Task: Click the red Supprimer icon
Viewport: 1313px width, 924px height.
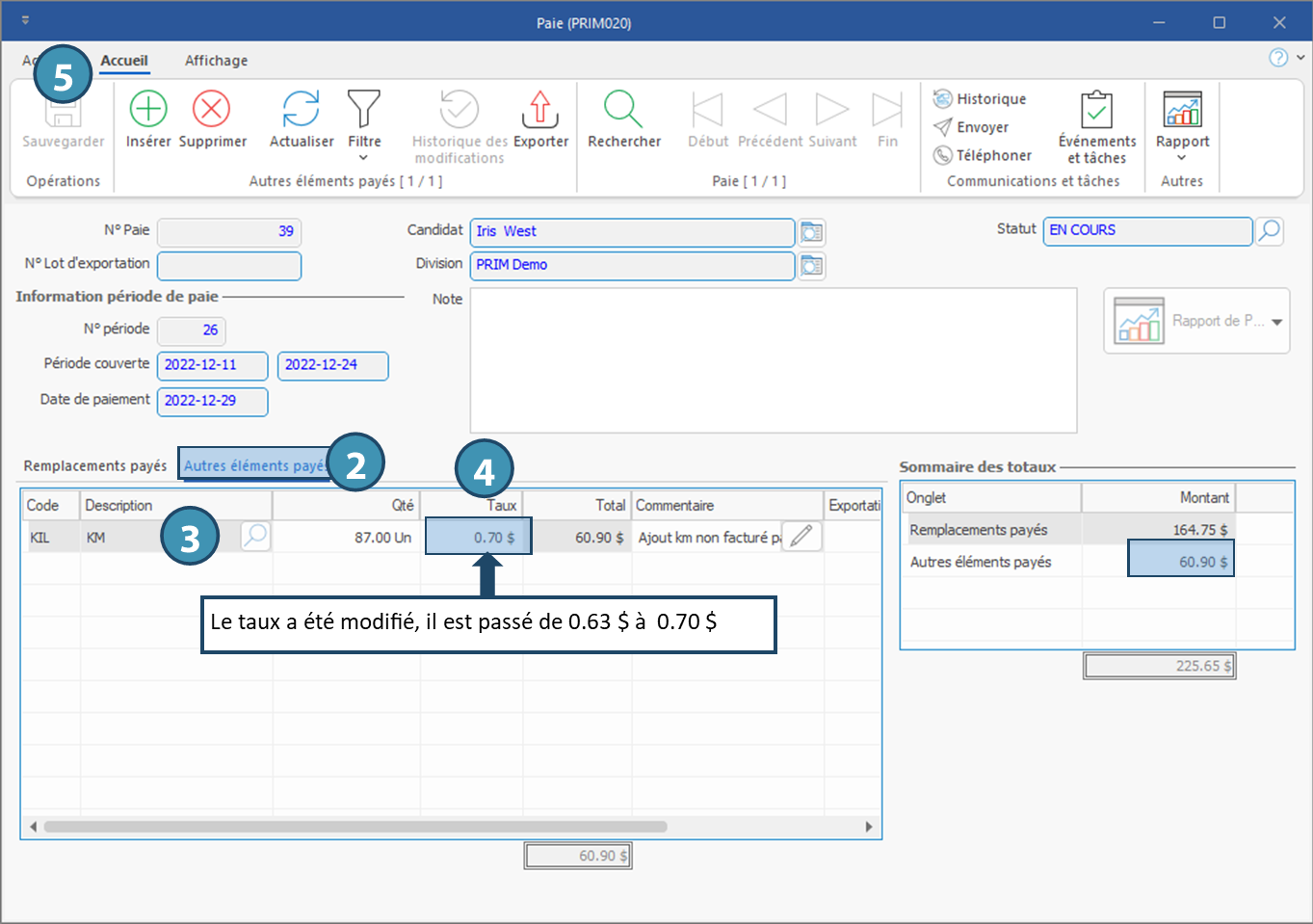Action: click(212, 110)
